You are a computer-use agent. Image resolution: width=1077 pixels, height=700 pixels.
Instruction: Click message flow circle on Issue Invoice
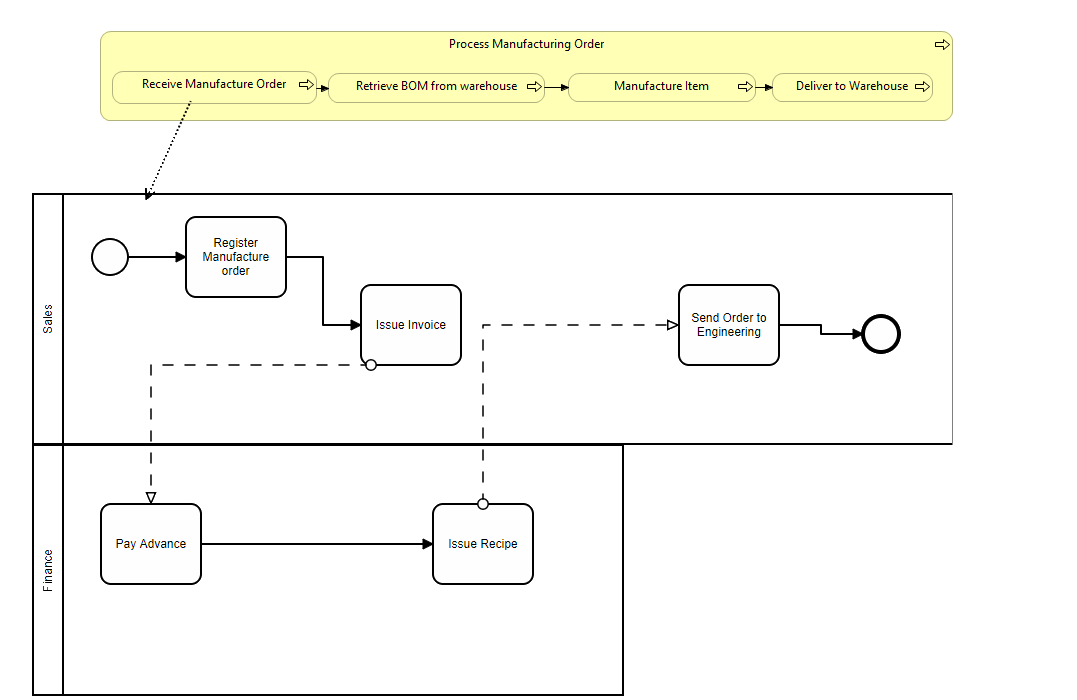(371, 365)
